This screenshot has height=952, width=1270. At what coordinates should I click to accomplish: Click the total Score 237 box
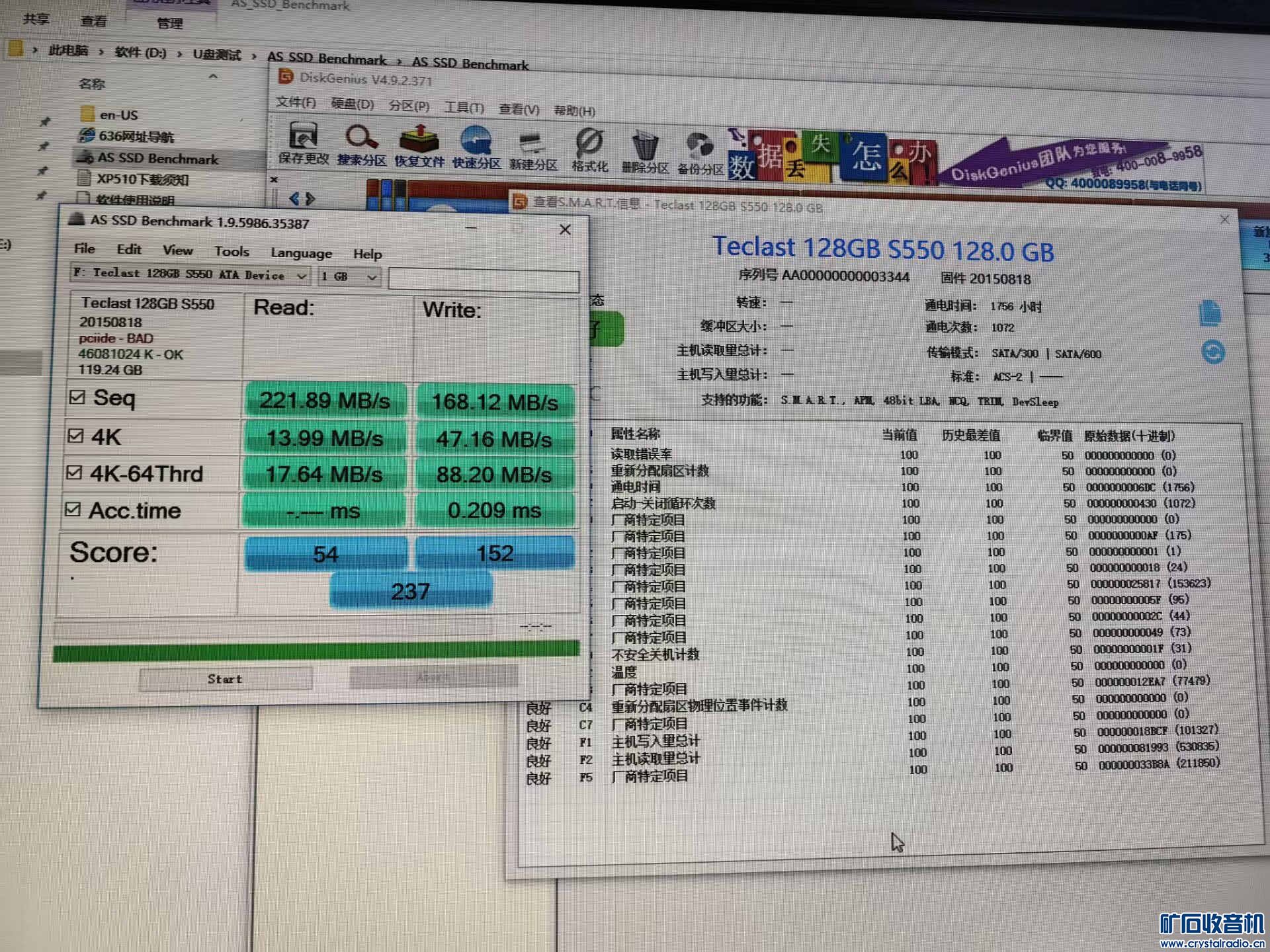point(411,590)
